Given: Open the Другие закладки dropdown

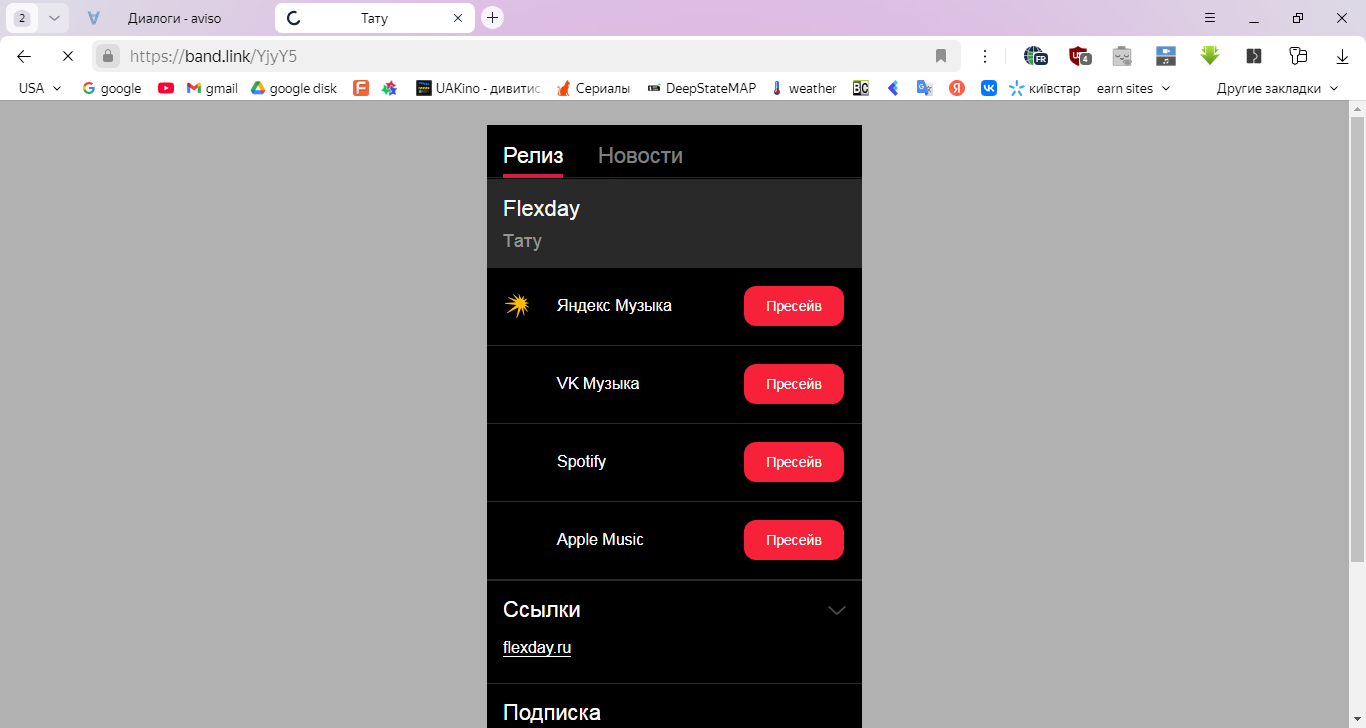Looking at the screenshot, I should (x=1277, y=88).
